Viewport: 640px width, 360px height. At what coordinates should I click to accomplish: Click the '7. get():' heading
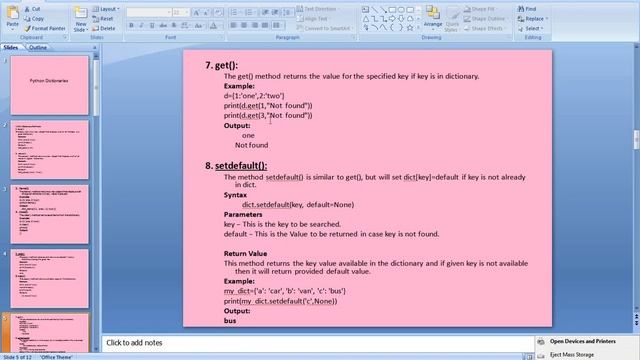(x=221, y=65)
